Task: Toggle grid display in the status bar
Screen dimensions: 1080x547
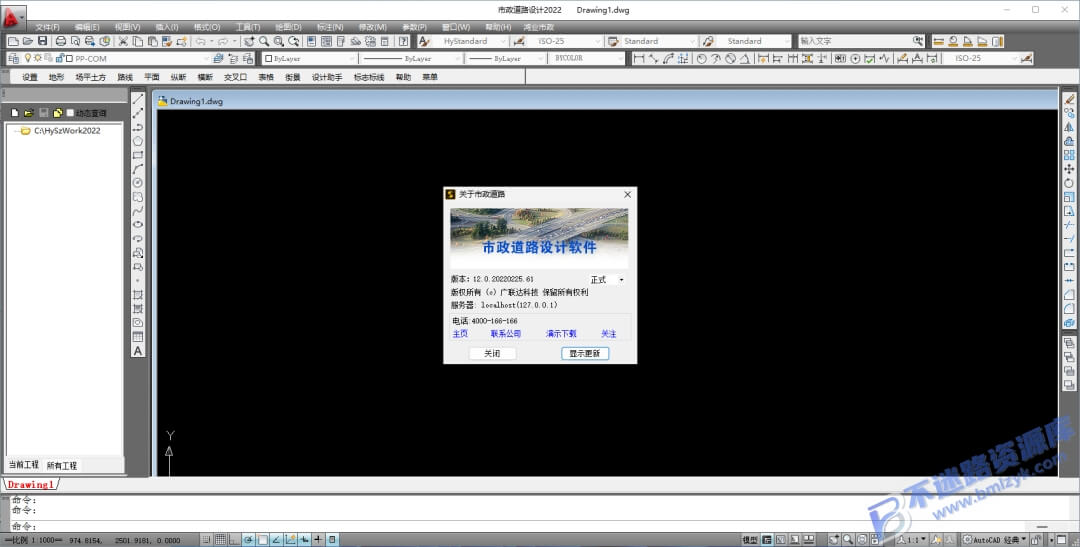Action: tap(220, 539)
